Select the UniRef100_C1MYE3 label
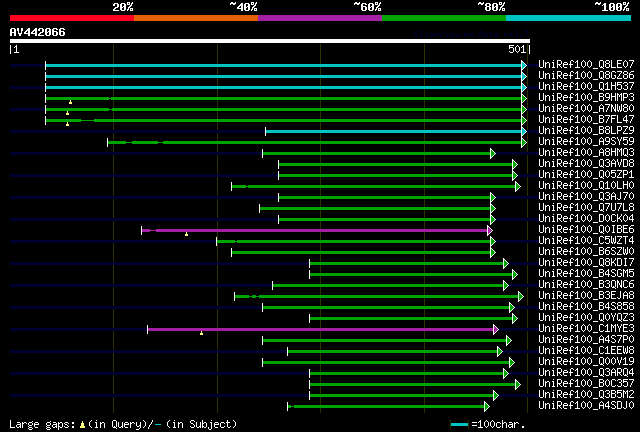This screenshot has height=432, width=640. [586, 329]
